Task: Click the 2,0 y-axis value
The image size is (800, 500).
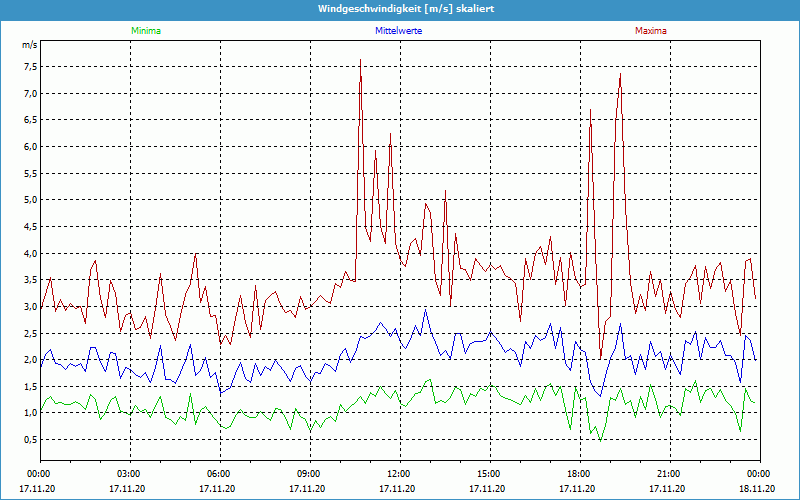Action: coord(30,360)
